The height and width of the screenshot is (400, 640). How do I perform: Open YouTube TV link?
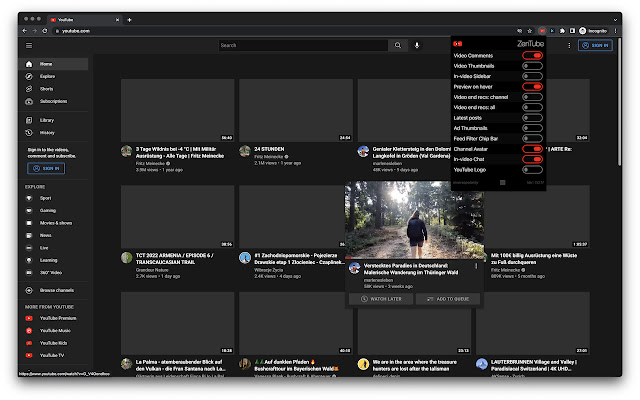point(53,356)
